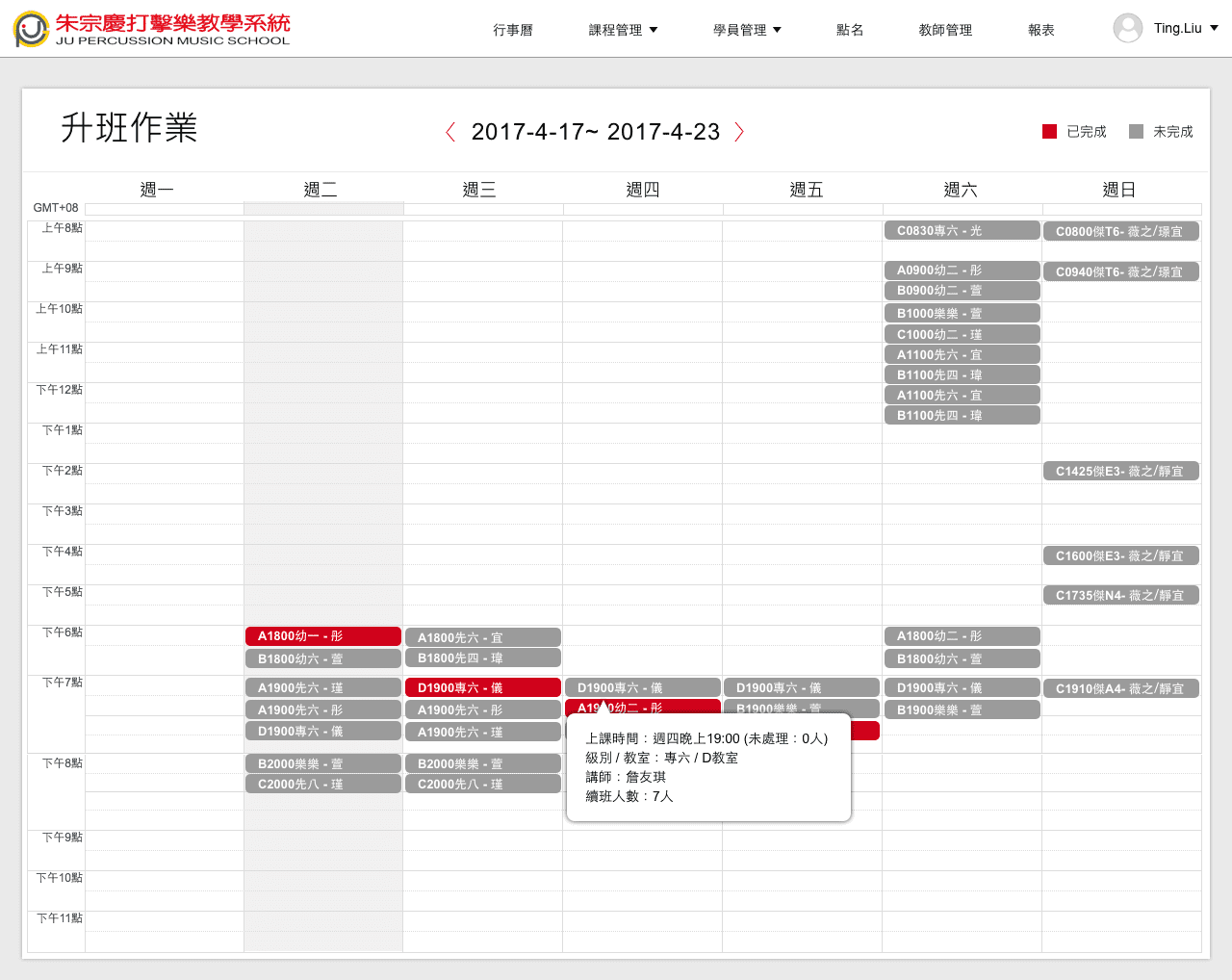Open Tuesday's gray D1900專六 - 儀 class
1232x980 pixels.
[x=322, y=732]
